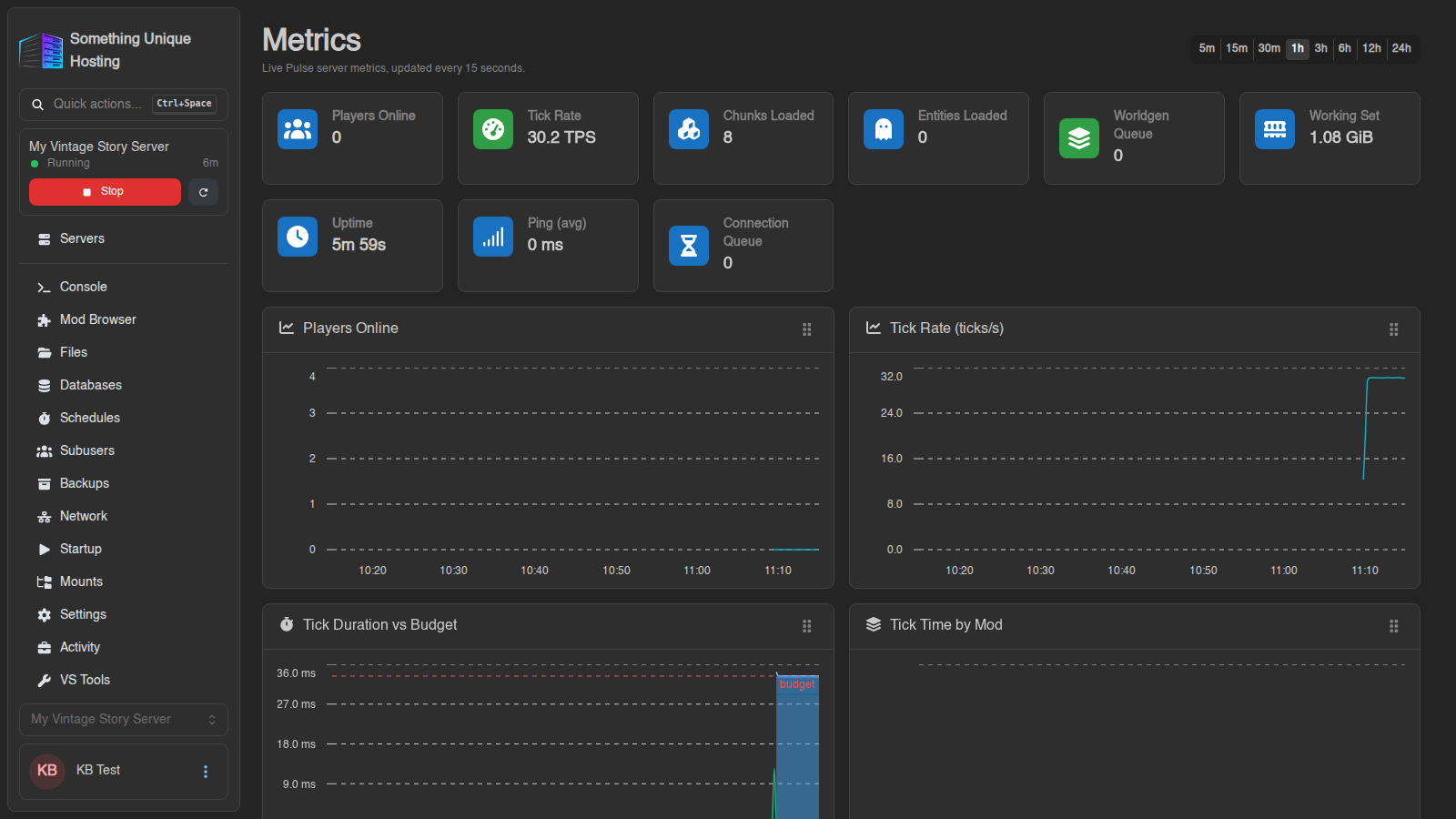Click the Working Set memory icon

tap(1275, 129)
